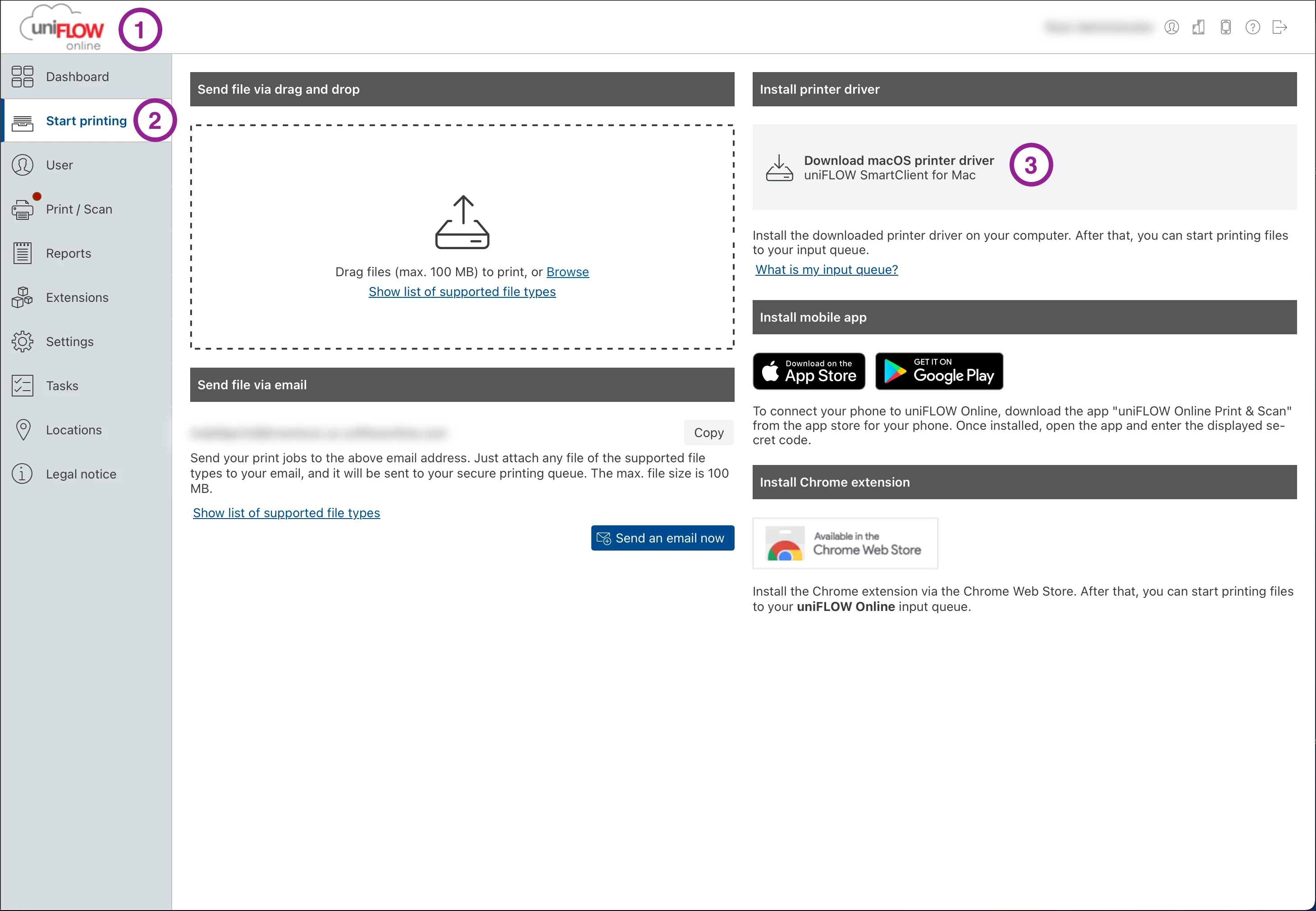
Task: Click 'Send file via email' header
Action: tap(462, 385)
